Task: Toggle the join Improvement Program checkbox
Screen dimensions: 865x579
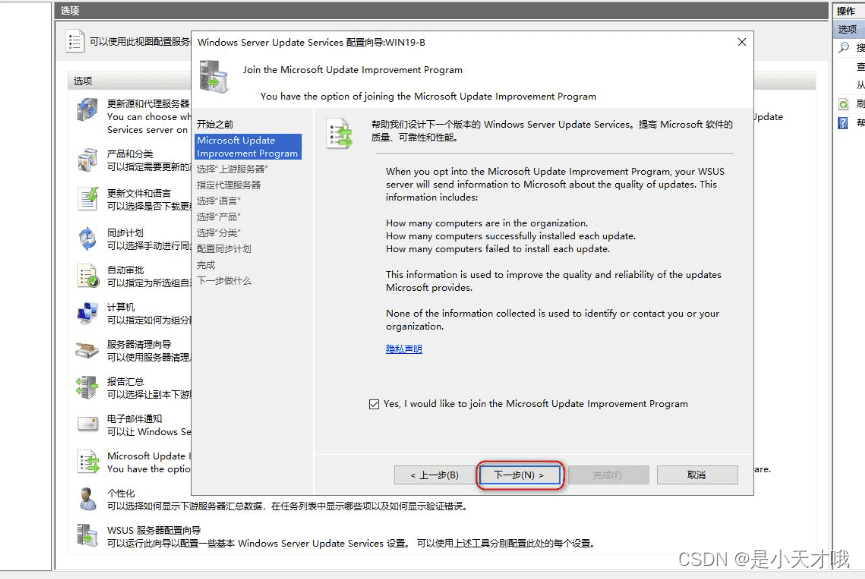Action: coord(374,404)
